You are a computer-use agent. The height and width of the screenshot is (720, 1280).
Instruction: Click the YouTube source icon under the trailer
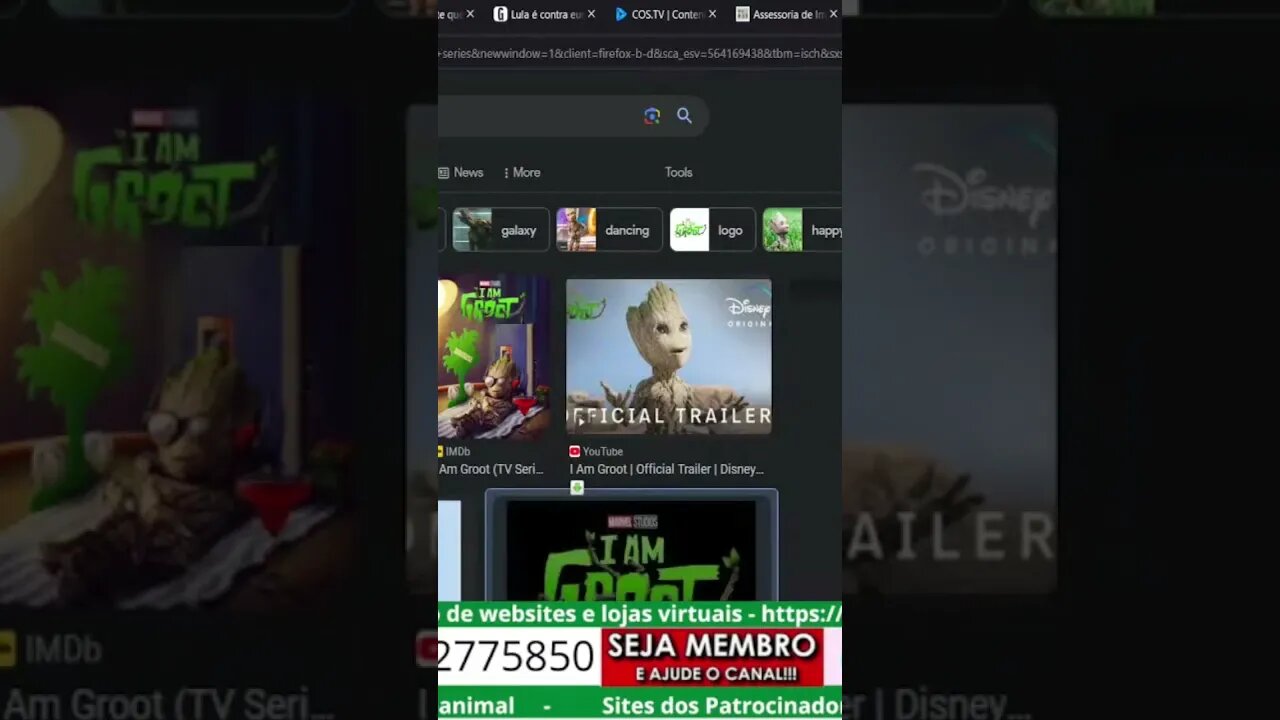575,452
